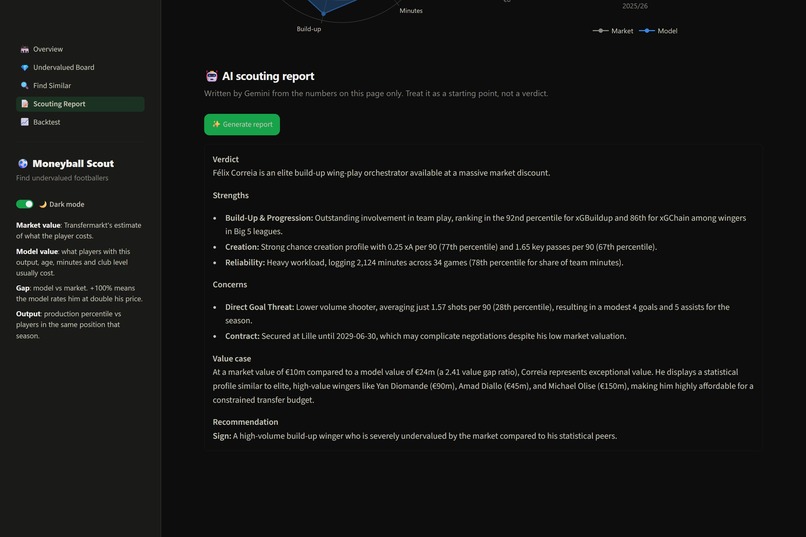Click the 'Recommendation' heading
806x537 pixels.
click(245, 421)
